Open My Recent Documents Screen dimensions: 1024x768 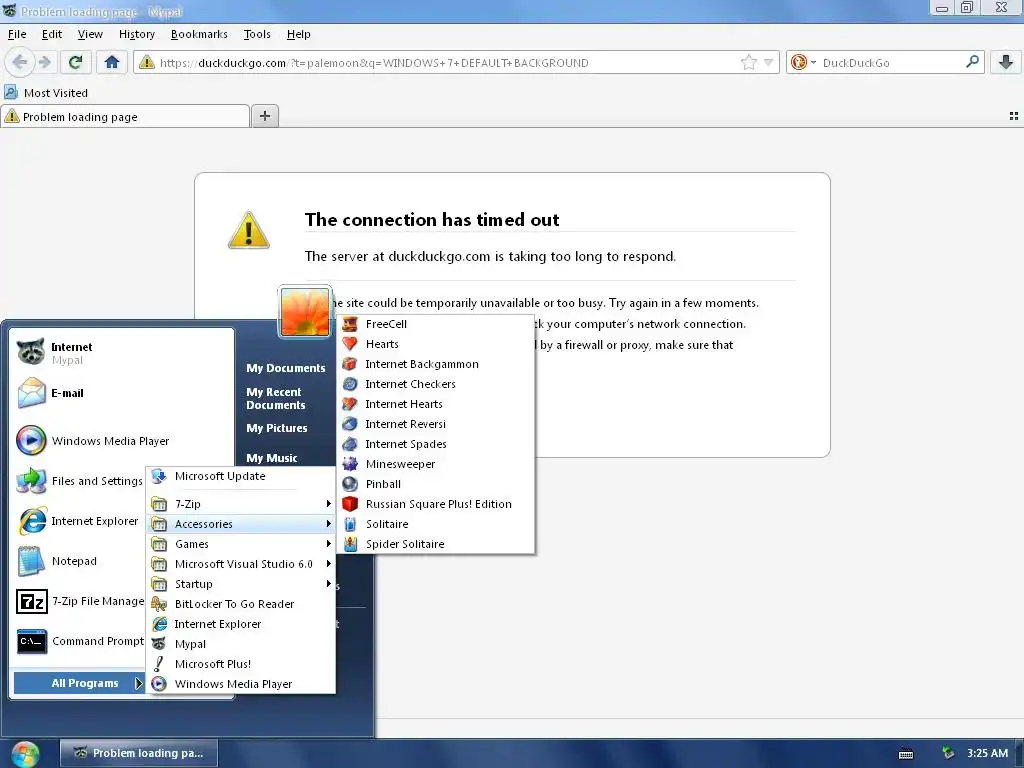tap(276, 398)
